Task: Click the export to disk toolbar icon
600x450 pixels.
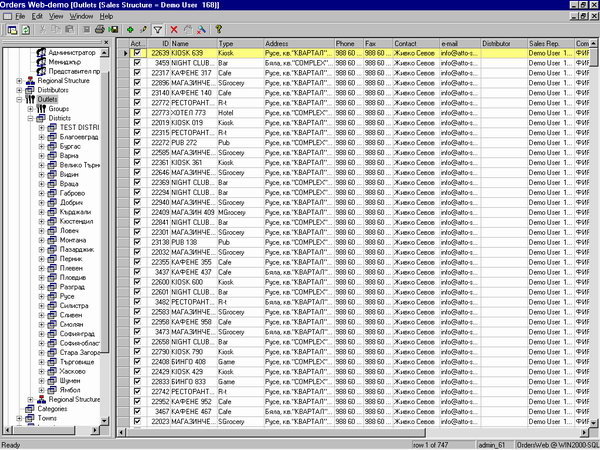Action: pyautogui.click(x=113, y=29)
